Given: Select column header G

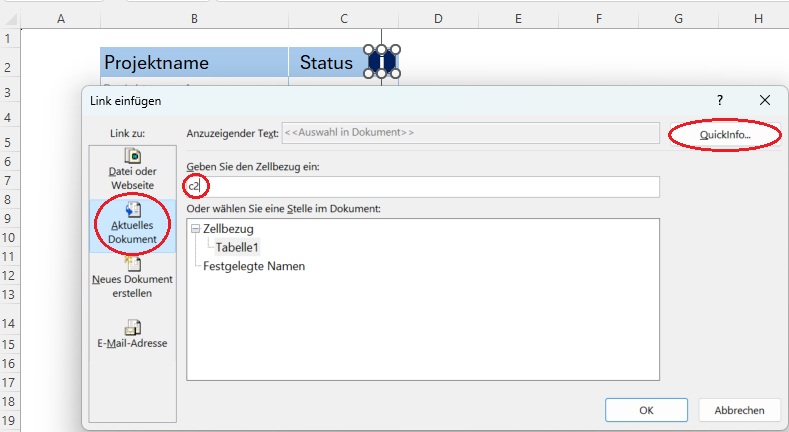Looking at the screenshot, I should point(678,18).
